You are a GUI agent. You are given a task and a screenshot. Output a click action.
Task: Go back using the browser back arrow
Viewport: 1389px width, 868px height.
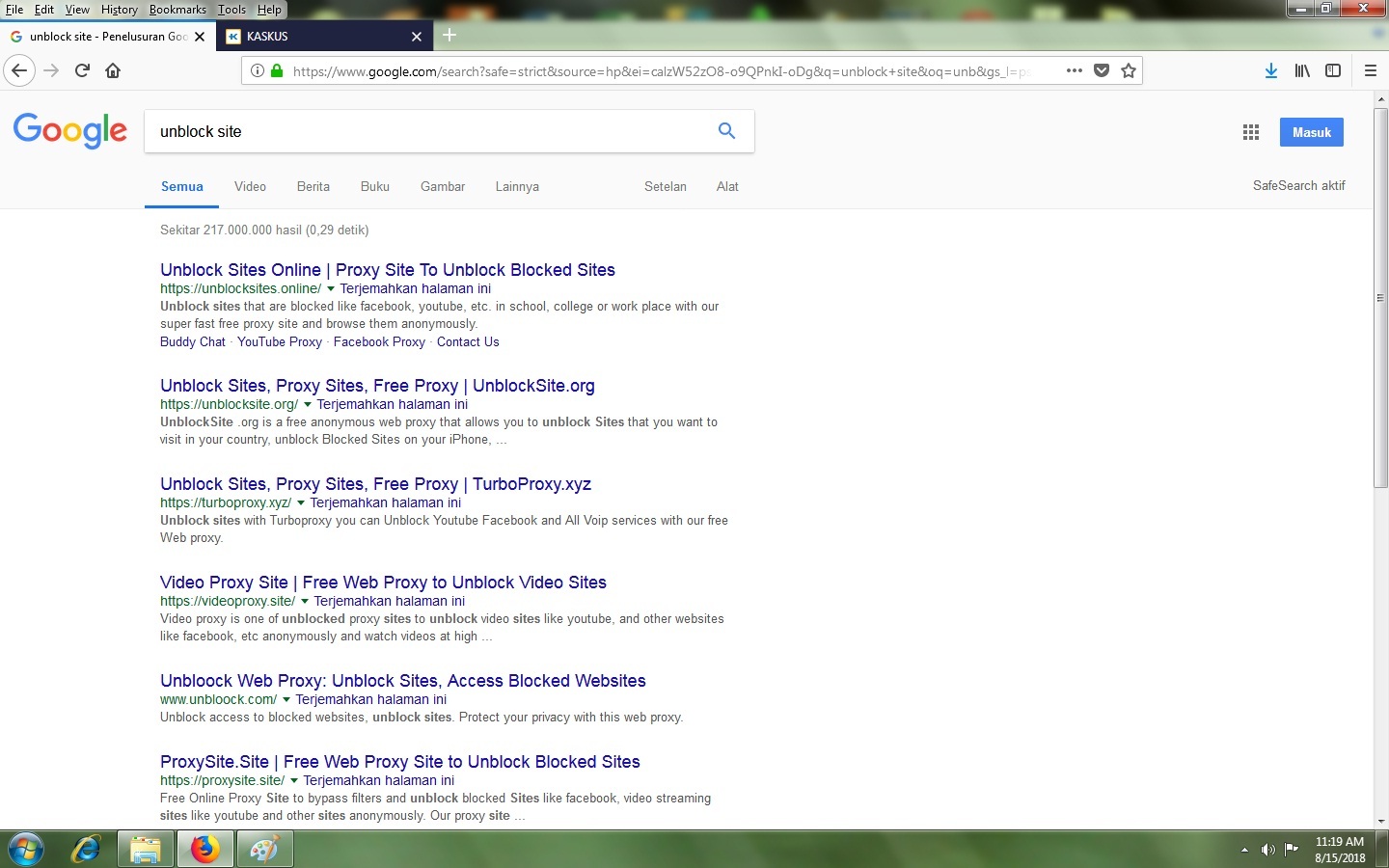pyautogui.click(x=19, y=70)
